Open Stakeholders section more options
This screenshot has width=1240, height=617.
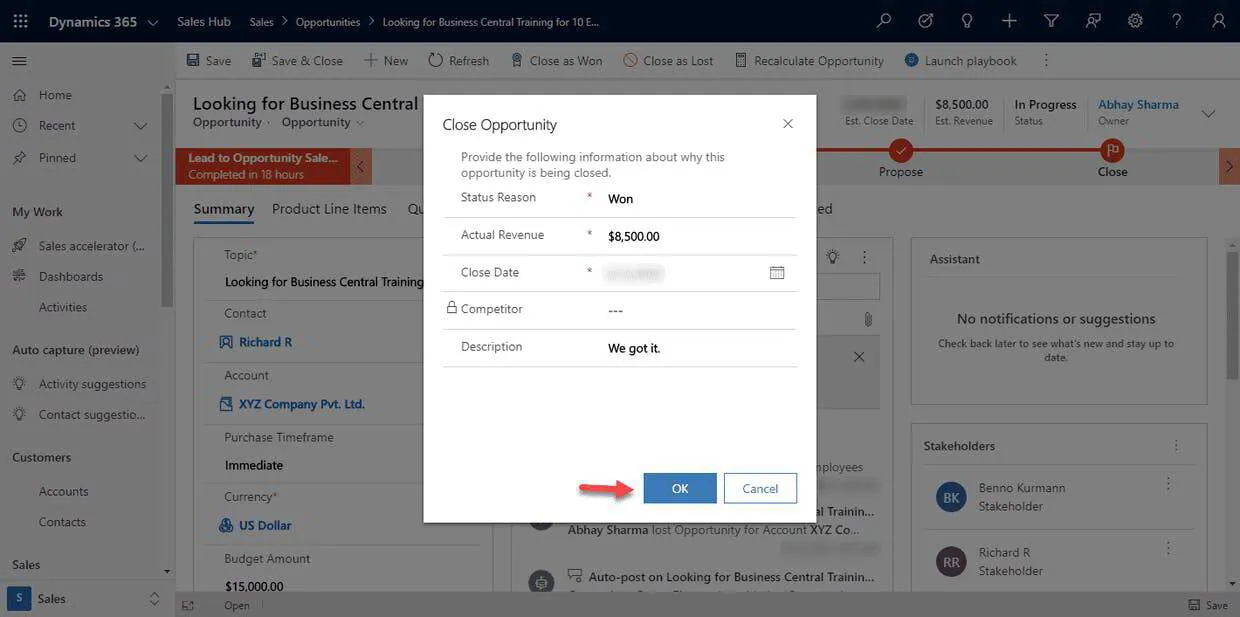pyautogui.click(x=1176, y=445)
